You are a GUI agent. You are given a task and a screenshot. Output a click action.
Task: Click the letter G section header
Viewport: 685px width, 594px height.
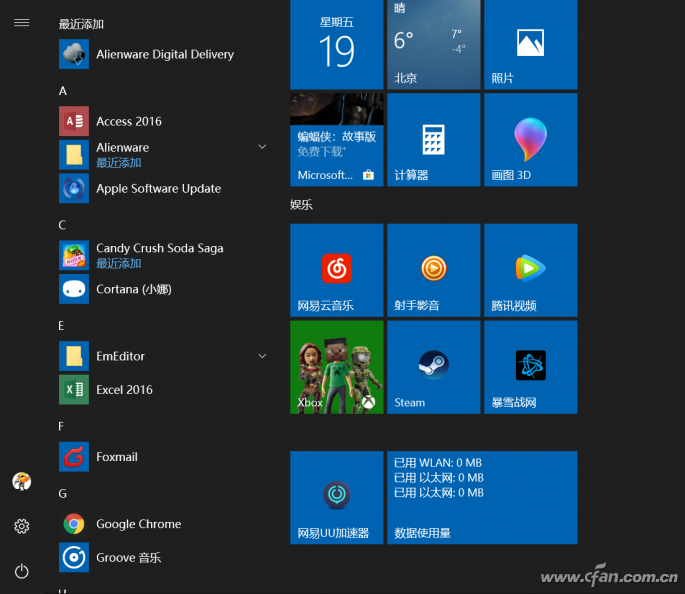pyautogui.click(x=62, y=494)
